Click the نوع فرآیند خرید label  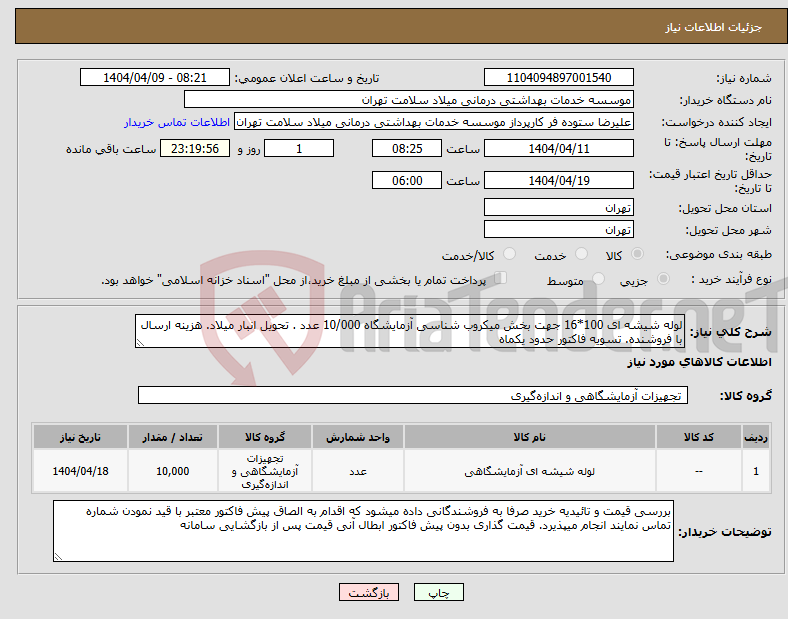tap(731, 279)
